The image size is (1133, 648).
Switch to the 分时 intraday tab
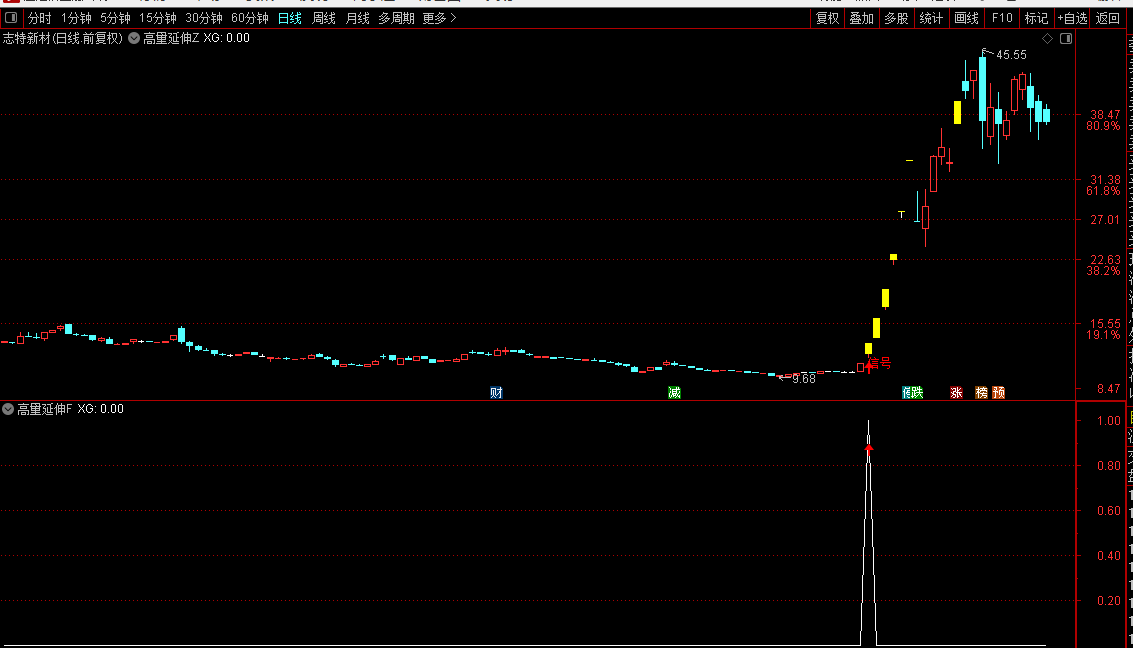click(x=40, y=18)
